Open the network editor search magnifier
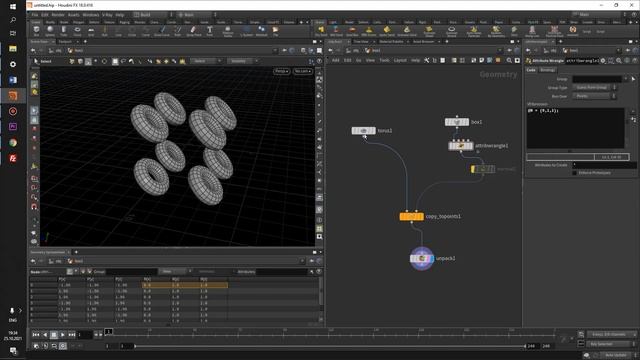640x360 pixels. [509, 60]
